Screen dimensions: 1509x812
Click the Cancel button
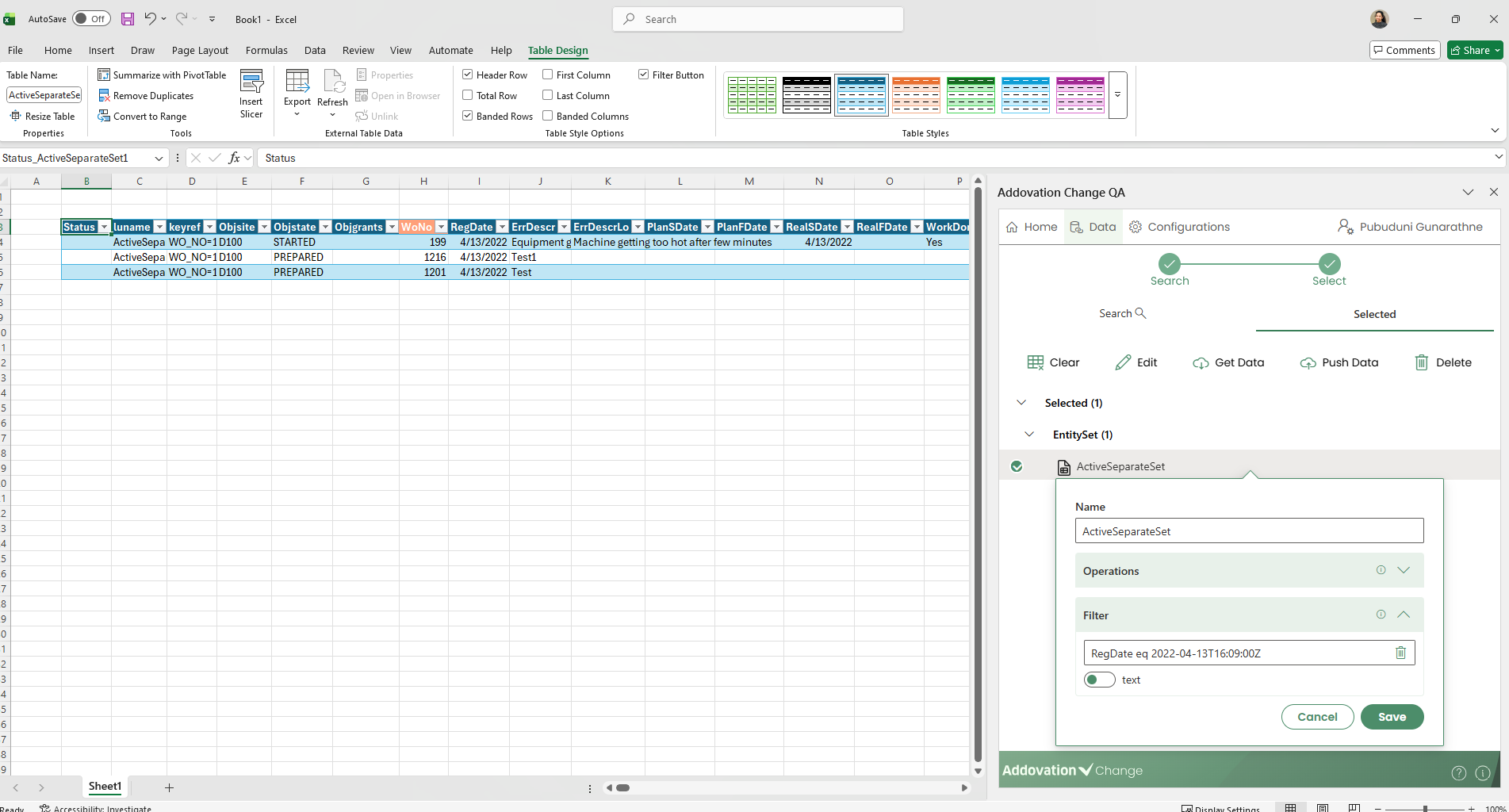click(1317, 717)
